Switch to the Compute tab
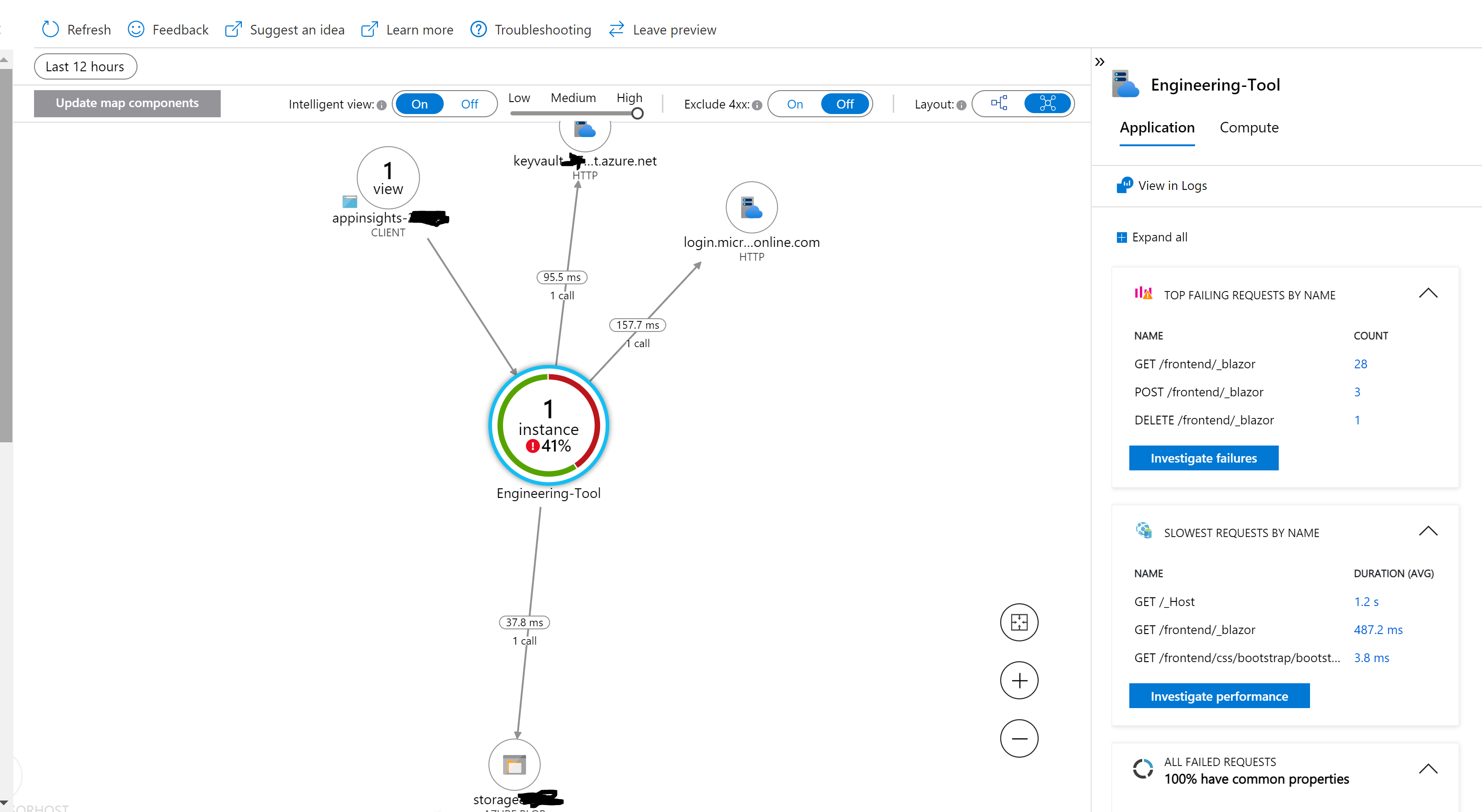The image size is (1482, 812). click(x=1248, y=127)
